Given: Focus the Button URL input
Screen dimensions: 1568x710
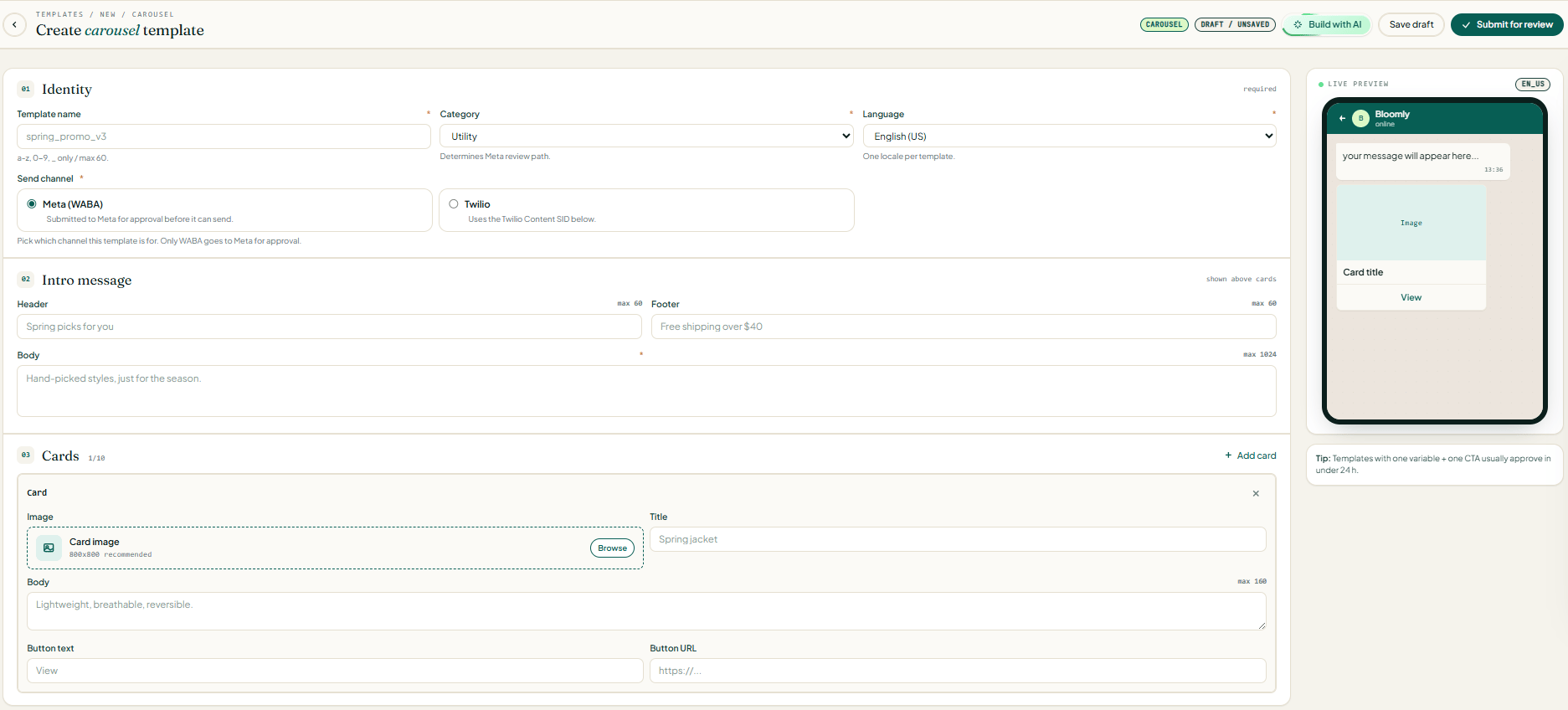Looking at the screenshot, I should point(958,671).
